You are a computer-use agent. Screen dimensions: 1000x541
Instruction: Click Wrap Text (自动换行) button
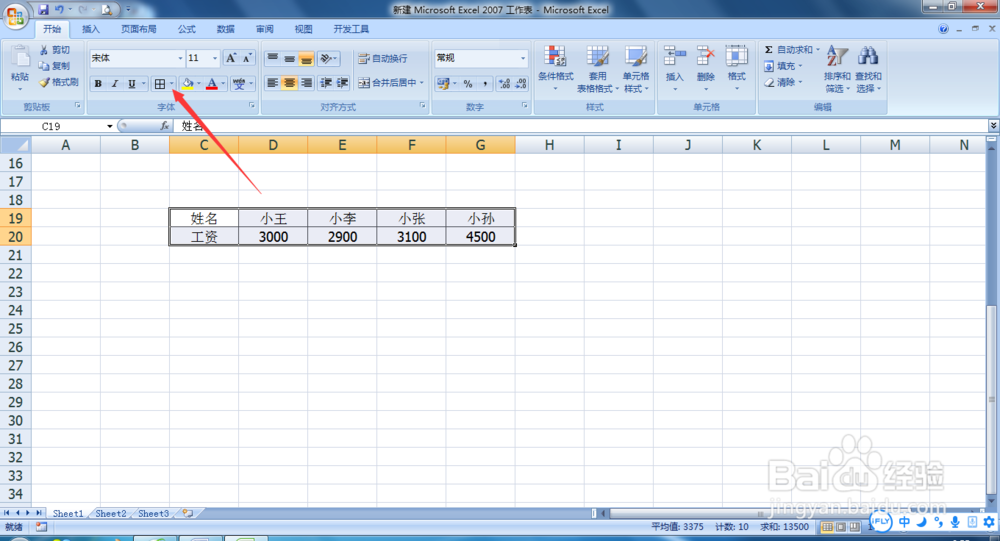[x=383, y=59]
